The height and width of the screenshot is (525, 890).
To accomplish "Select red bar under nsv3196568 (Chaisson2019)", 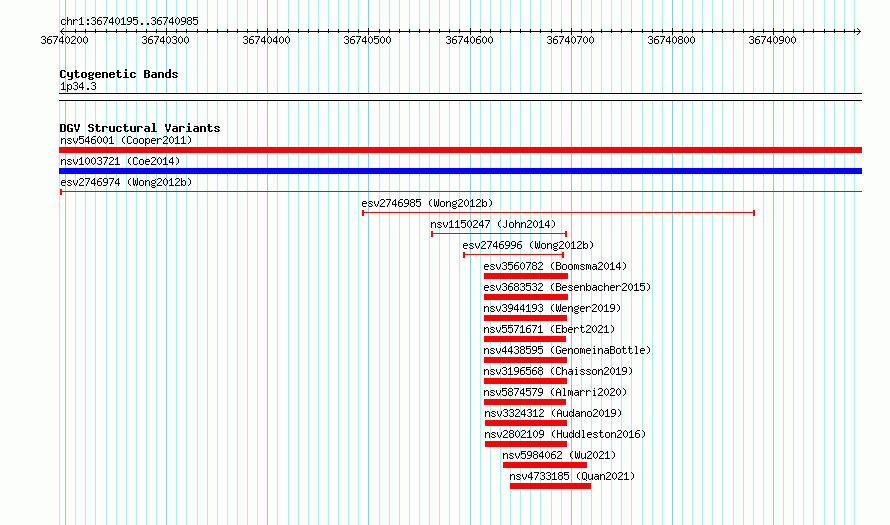I will 525,381.
